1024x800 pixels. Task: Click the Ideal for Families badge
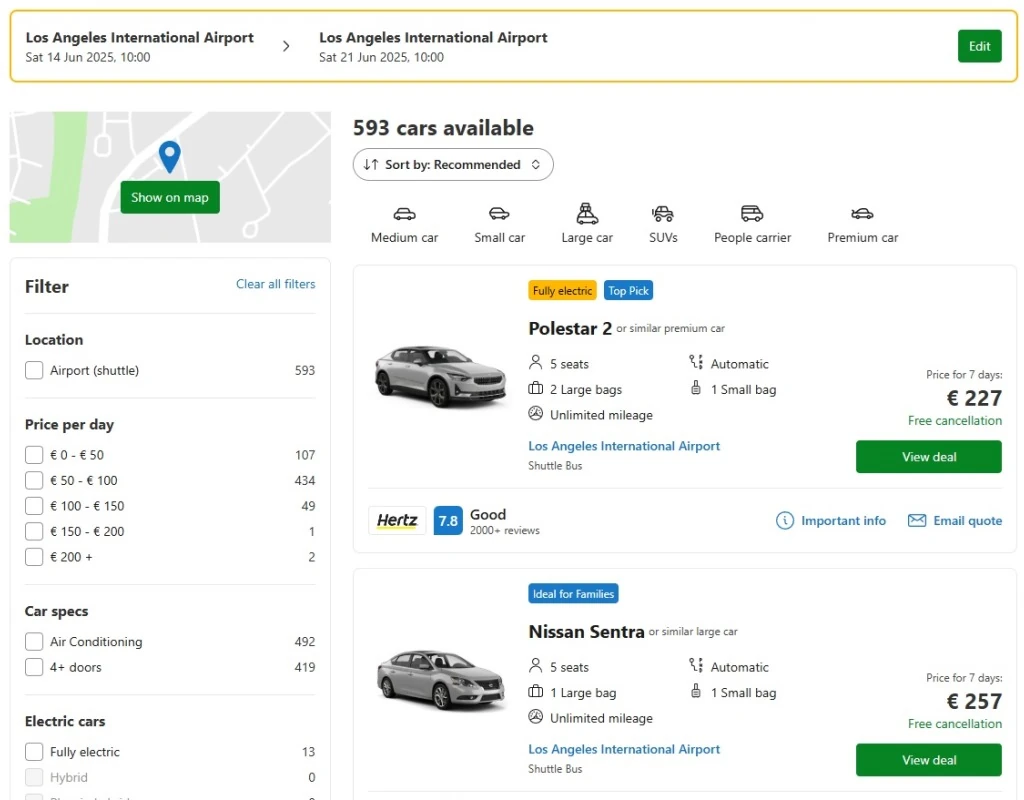(573, 593)
